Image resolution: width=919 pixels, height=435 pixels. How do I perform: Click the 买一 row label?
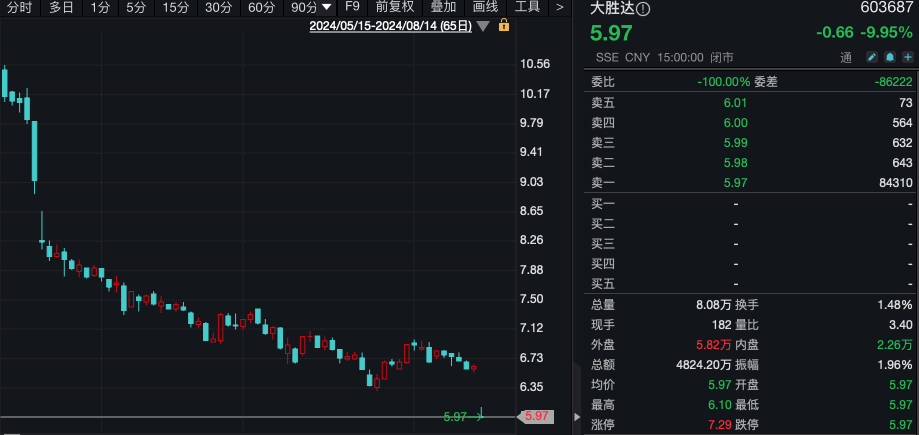[603, 203]
